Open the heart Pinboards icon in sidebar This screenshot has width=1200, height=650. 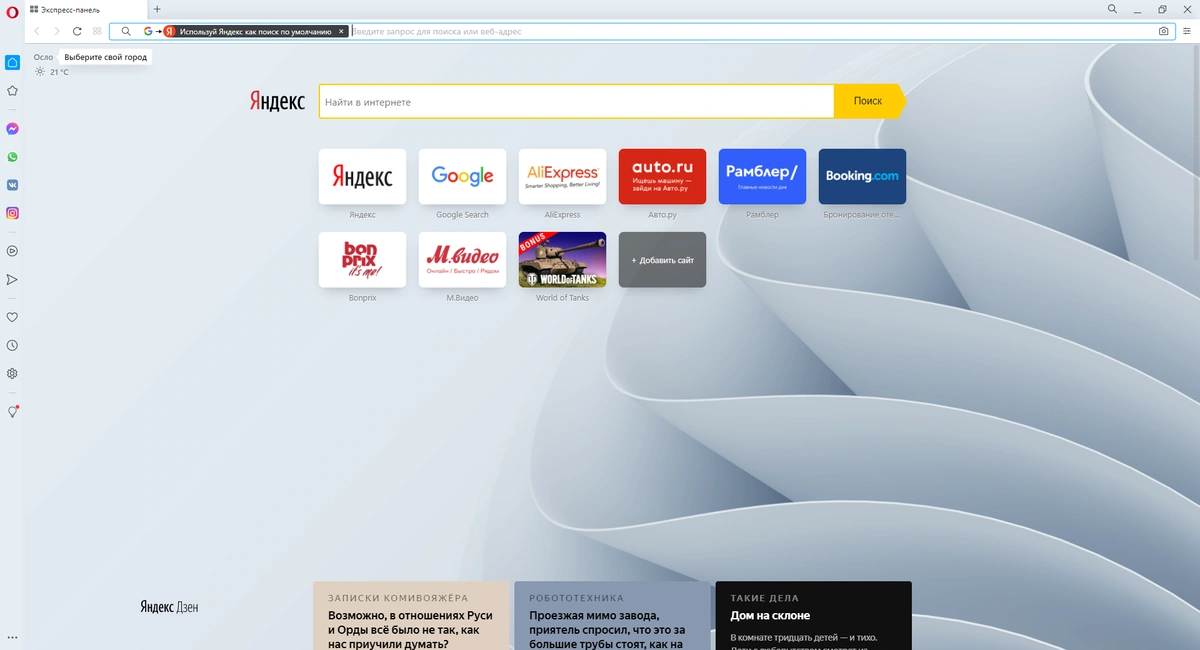point(12,317)
